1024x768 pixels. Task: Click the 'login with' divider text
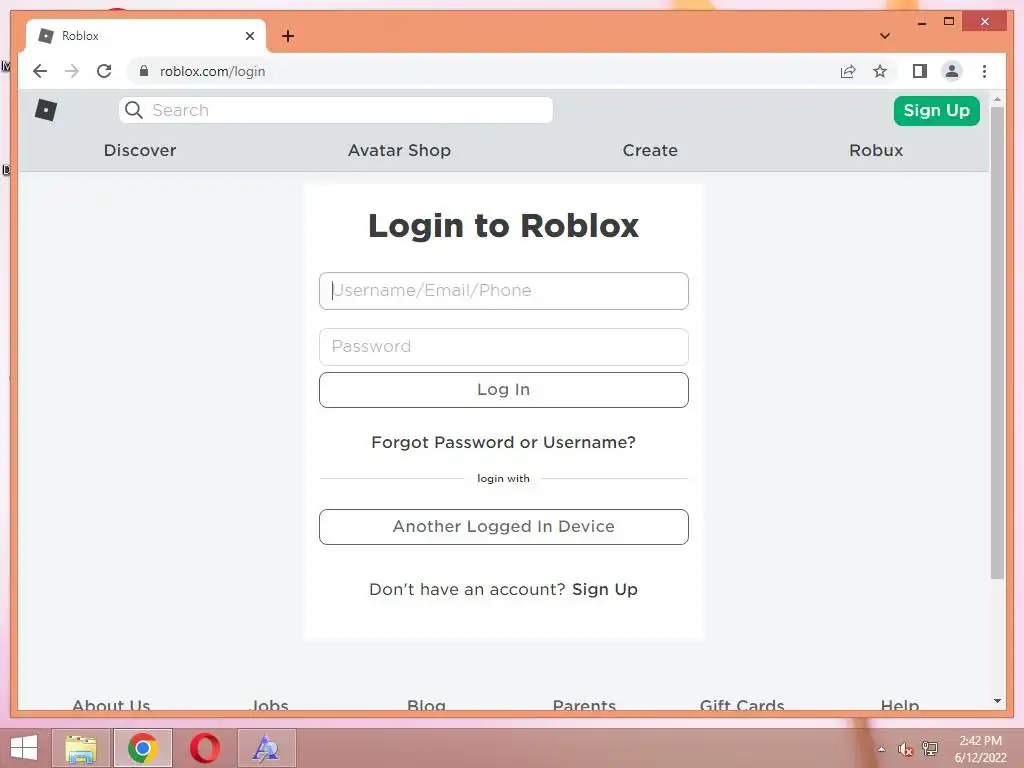pyautogui.click(x=504, y=479)
